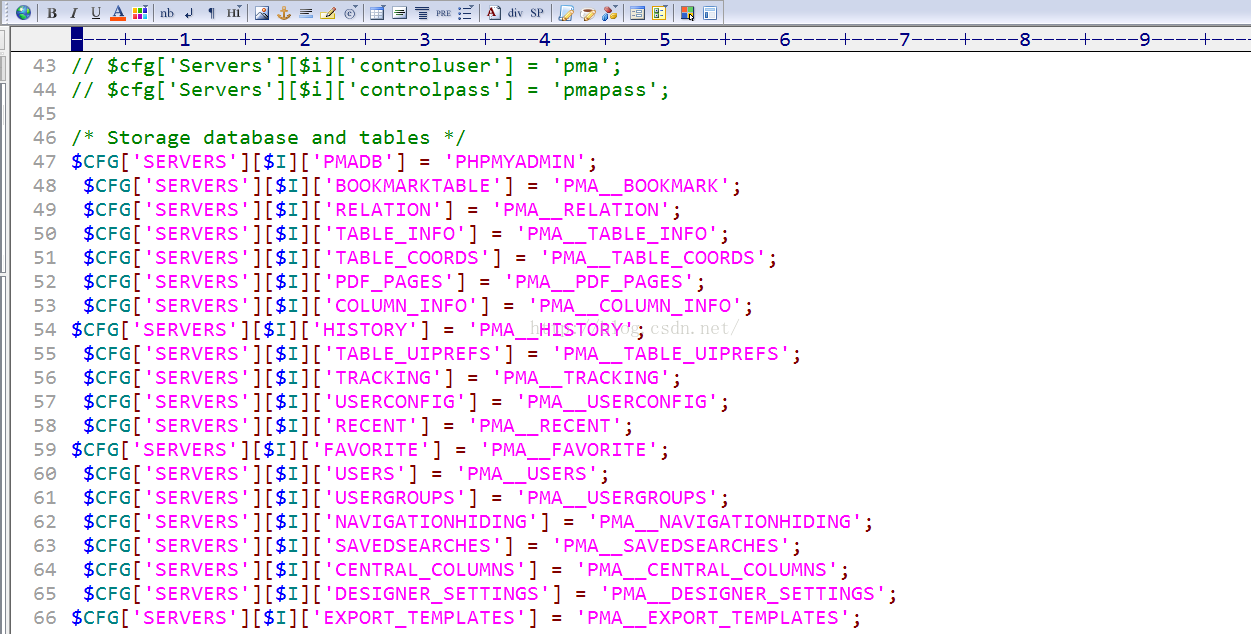Image resolution: width=1251 pixels, height=634 pixels.
Task: Click 'PMA__TABLE_INFO' value on line 50
Action: tap(617, 234)
